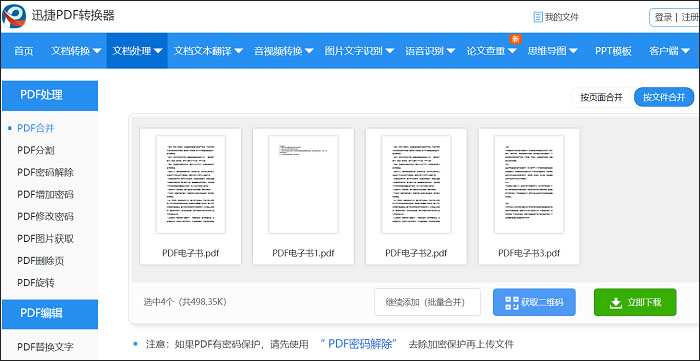The image size is (700, 361).
Task: Expand the 语音识别 dropdown arrow
Action: tap(450, 51)
